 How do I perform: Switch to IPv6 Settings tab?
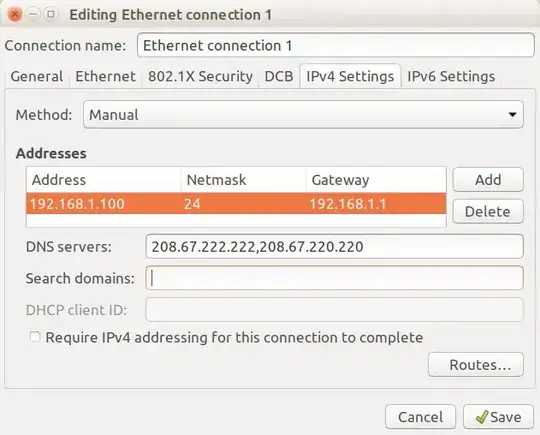tap(451, 76)
